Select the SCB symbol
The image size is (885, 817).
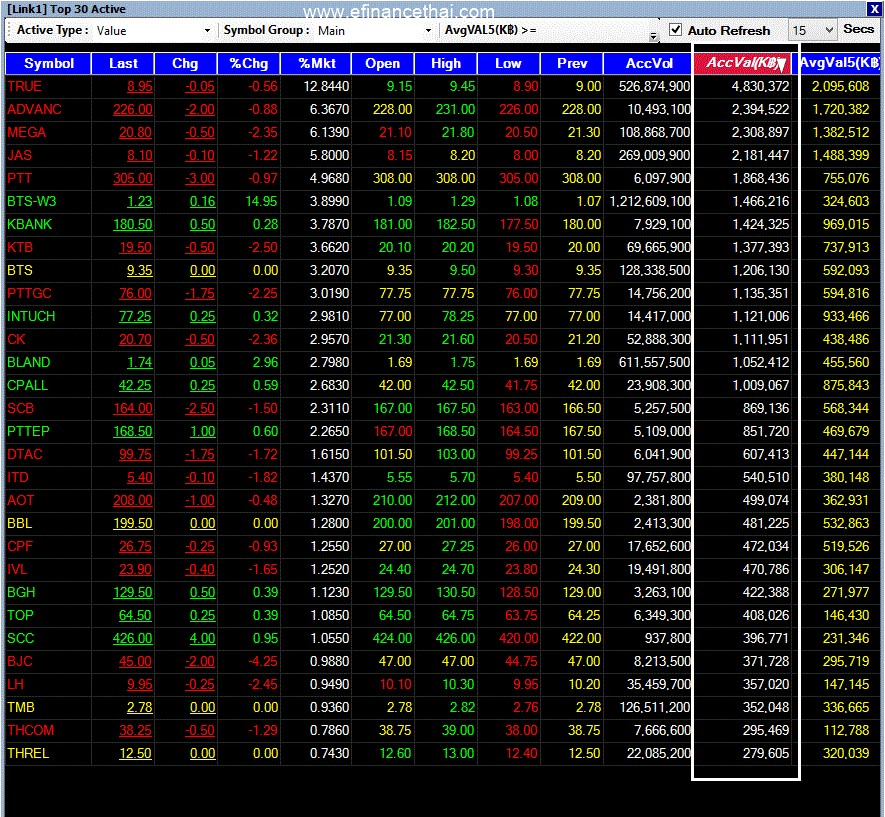[x=21, y=408]
